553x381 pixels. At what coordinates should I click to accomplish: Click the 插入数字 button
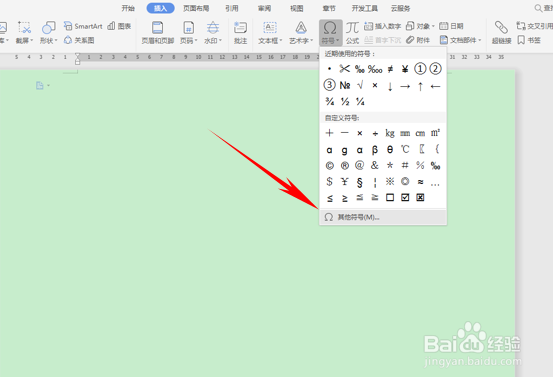coord(383,26)
